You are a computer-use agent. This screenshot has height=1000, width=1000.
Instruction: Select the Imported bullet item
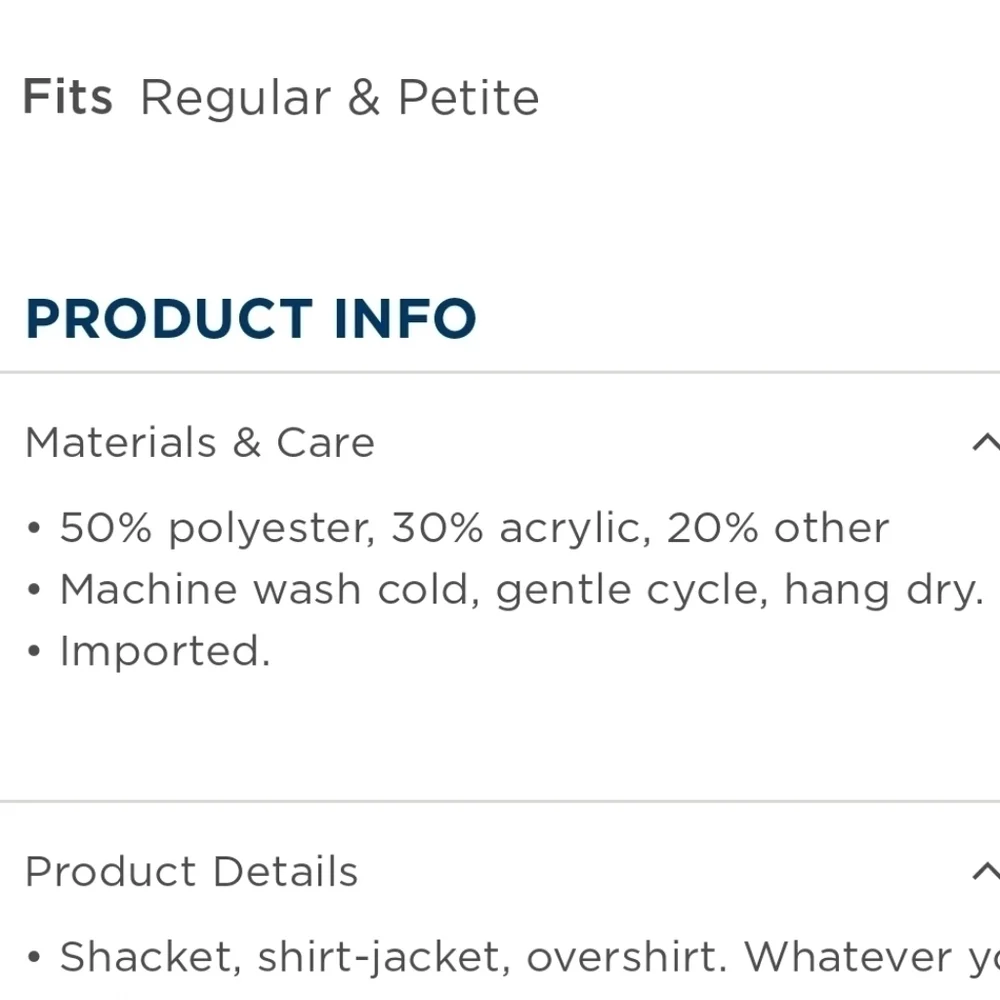point(165,651)
